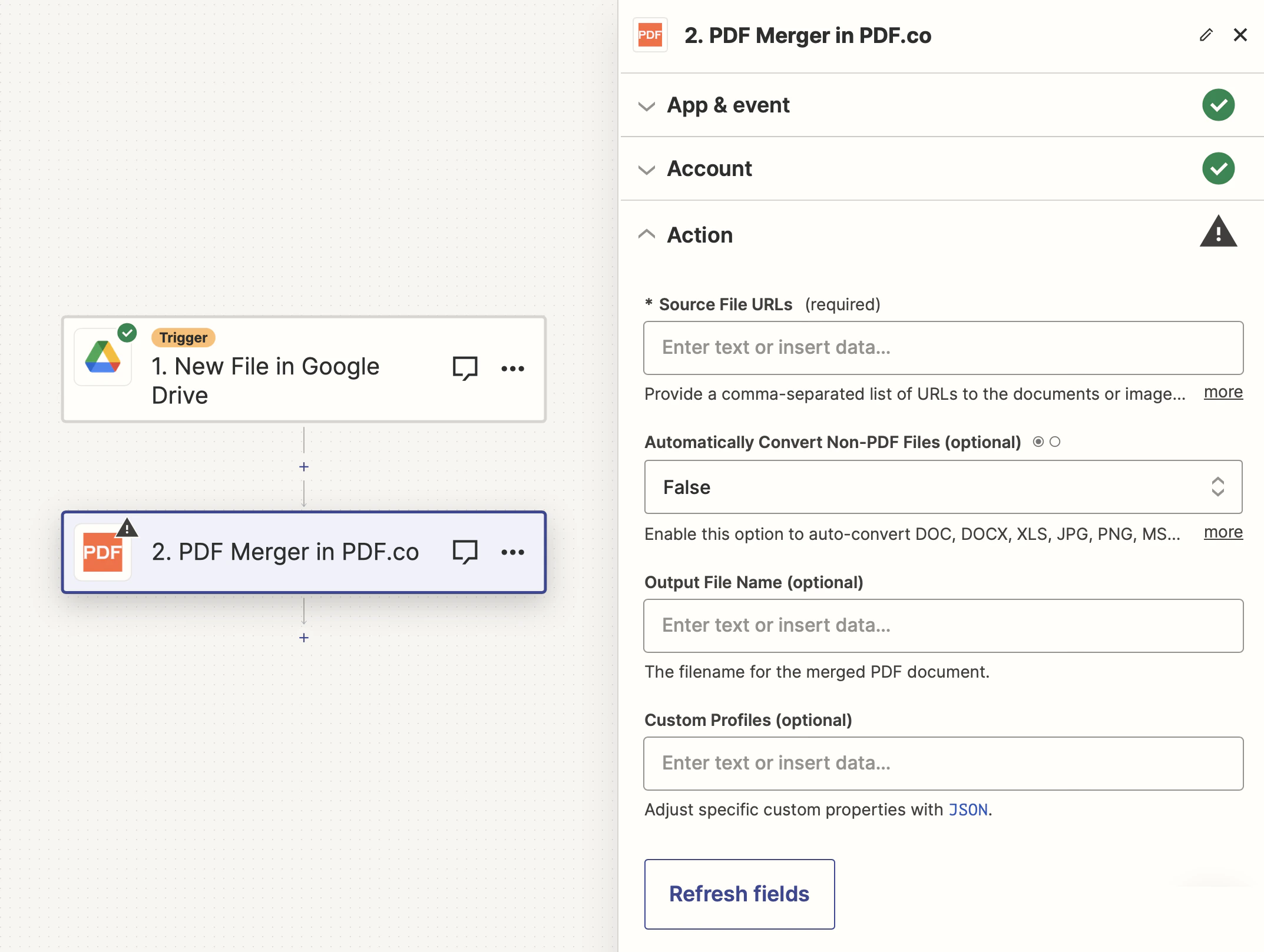Focus the Source File URLs input field

click(943, 348)
